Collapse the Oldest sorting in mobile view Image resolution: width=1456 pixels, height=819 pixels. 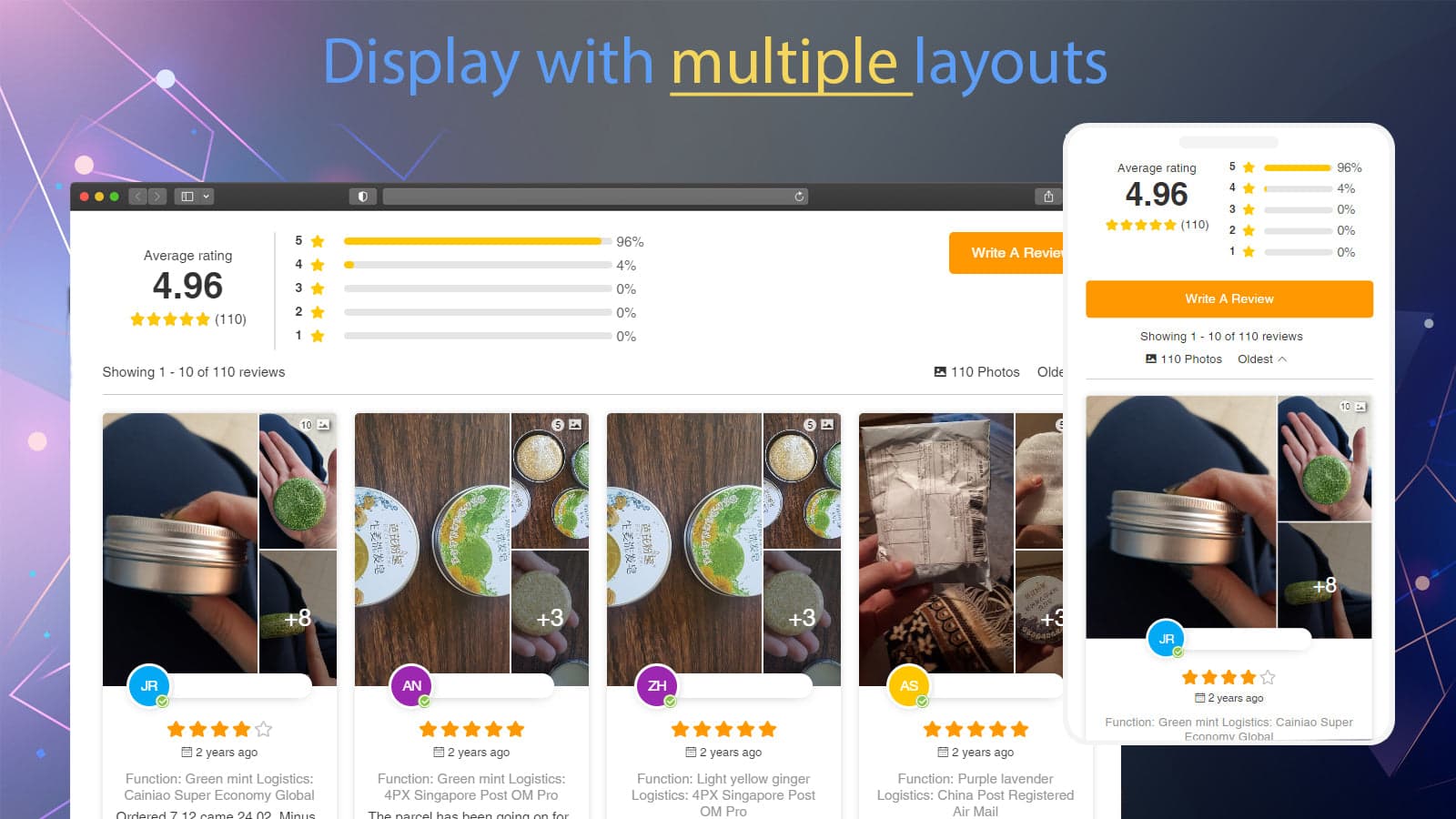point(1262,359)
